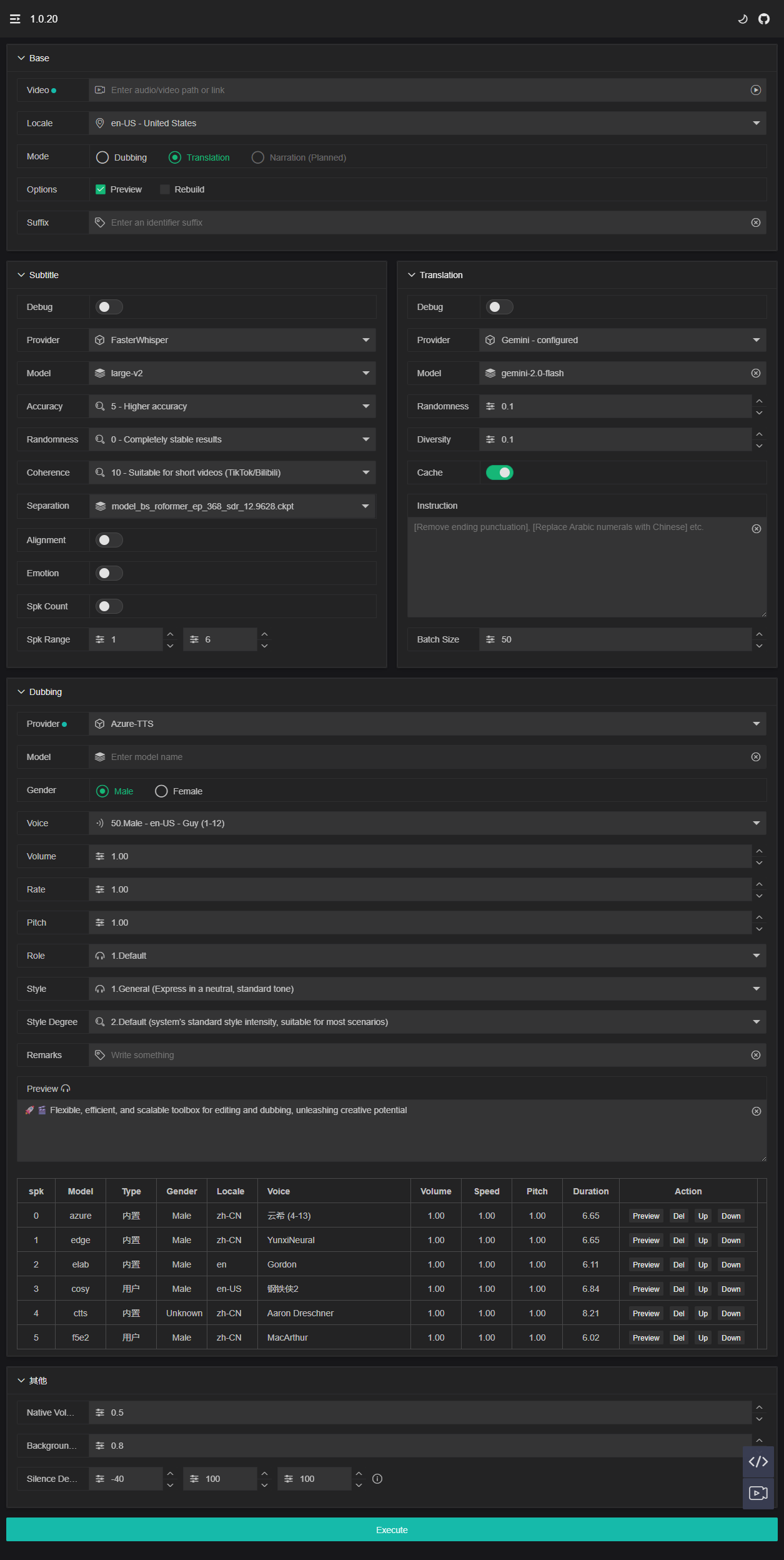The width and height of the screenshot is (784, 1560).
Task: Click info icon beside Silence Detection
Action: click(x=377, y=1479)
